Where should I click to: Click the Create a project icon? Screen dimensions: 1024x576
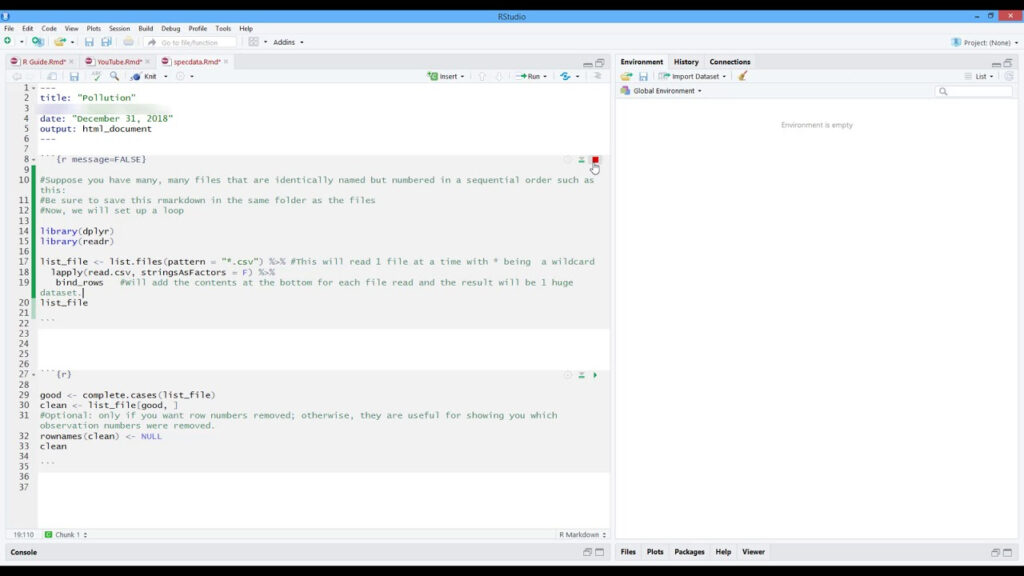click(x=38, y=42)
